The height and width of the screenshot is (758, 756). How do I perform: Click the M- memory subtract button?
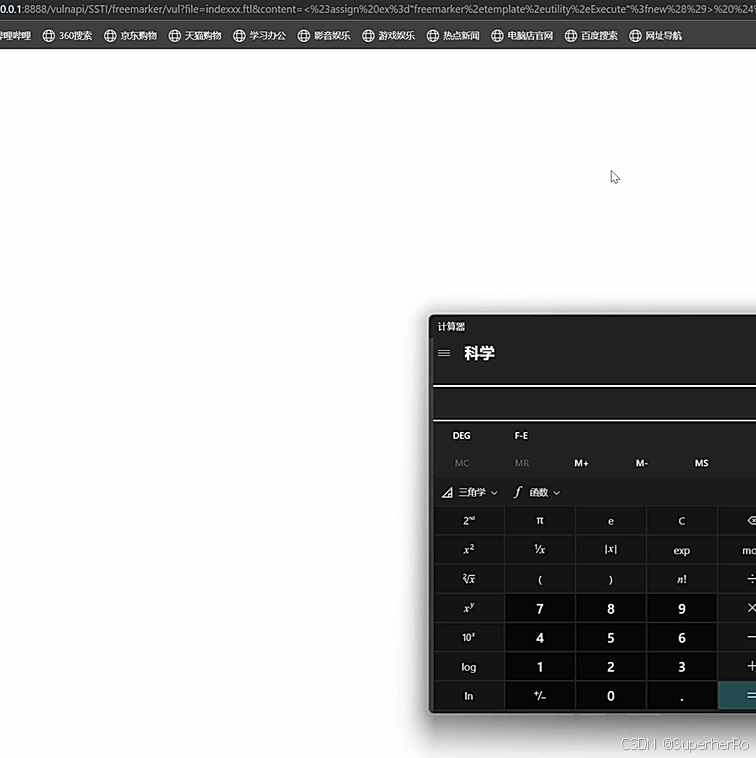[x=641, y=463]
